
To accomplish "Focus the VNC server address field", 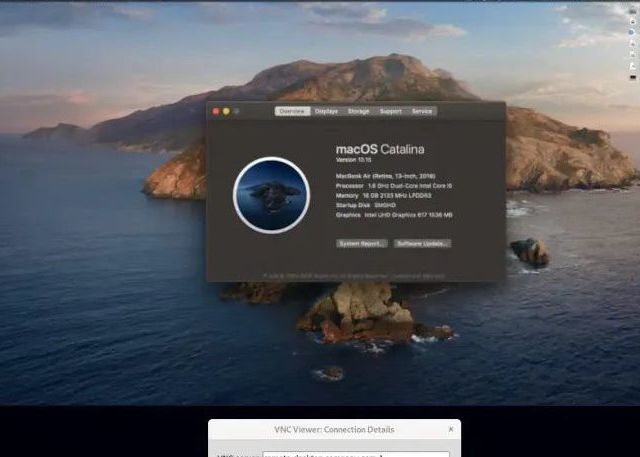I will point(355,454).
